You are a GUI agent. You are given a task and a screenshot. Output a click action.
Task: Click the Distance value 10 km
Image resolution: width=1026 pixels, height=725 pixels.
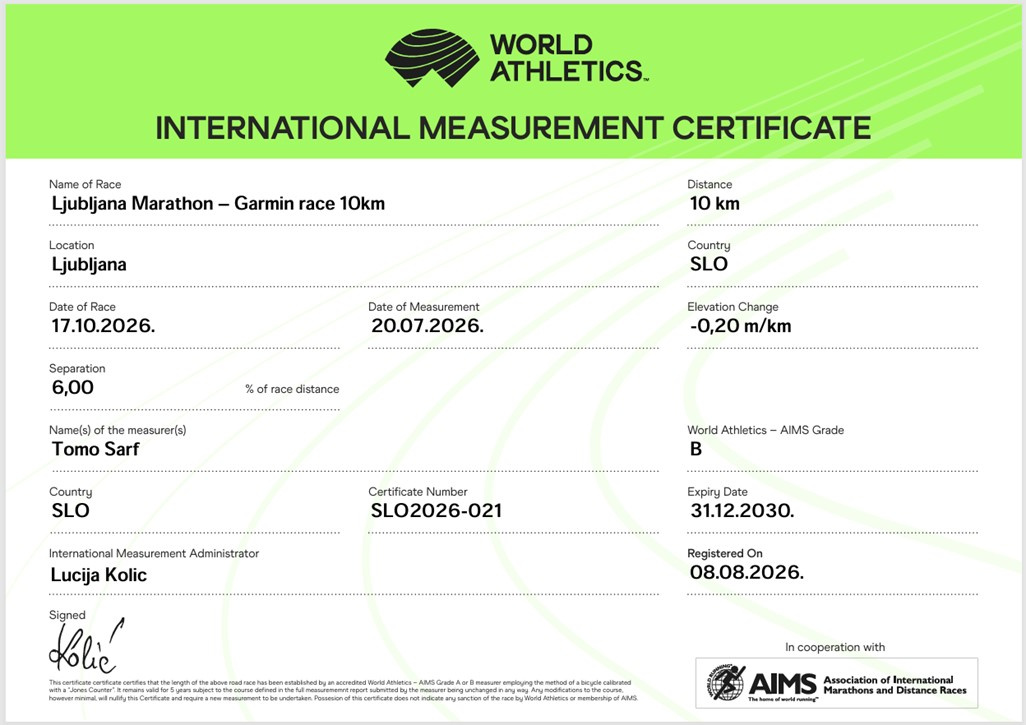click(715, 203)
